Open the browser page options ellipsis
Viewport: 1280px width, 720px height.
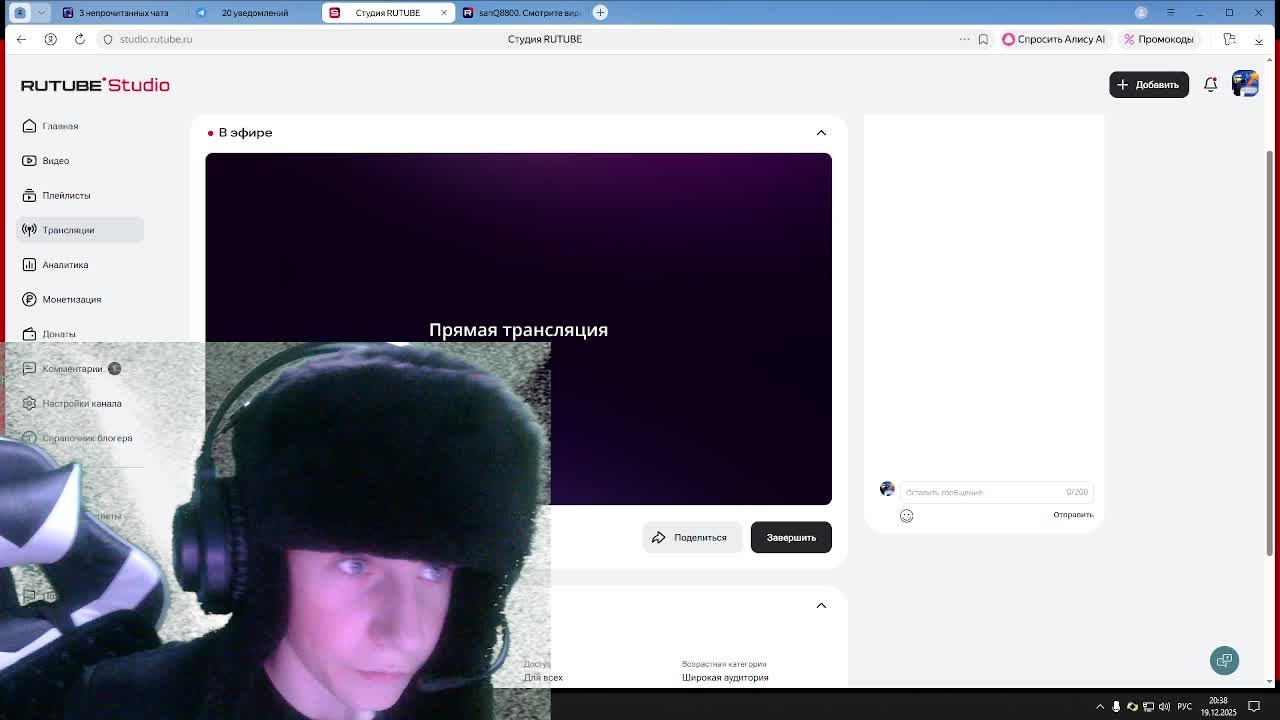pos(964,39)
